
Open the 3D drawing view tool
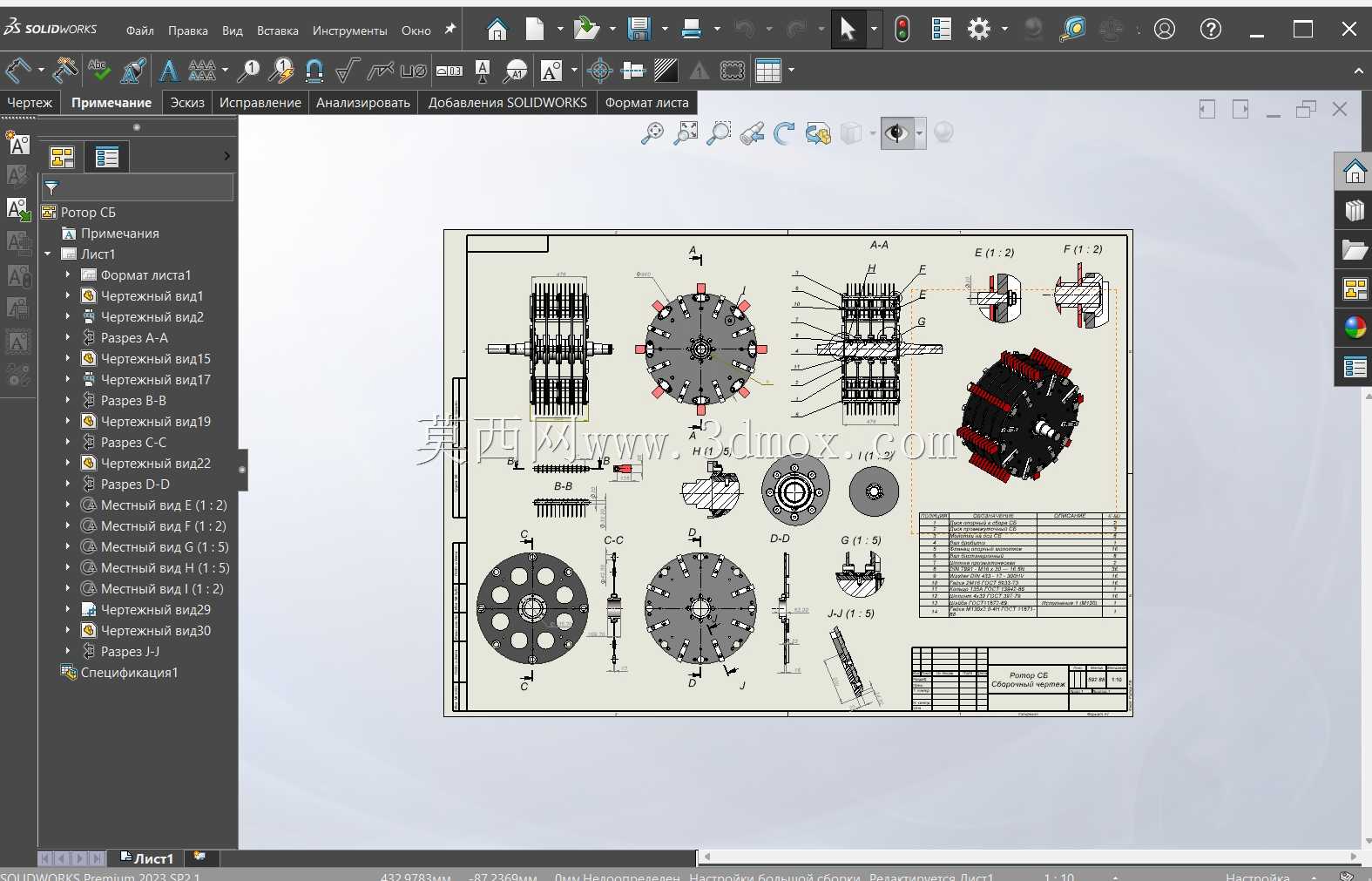[818, 133]
